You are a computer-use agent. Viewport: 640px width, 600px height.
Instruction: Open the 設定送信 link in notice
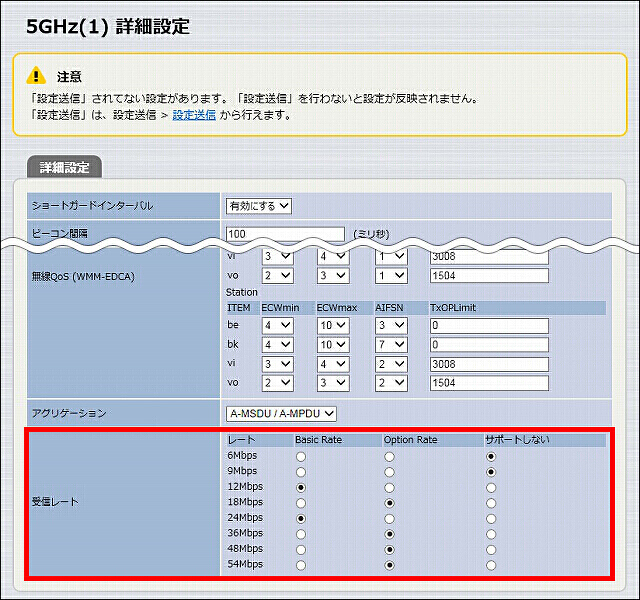pos(194,116)
